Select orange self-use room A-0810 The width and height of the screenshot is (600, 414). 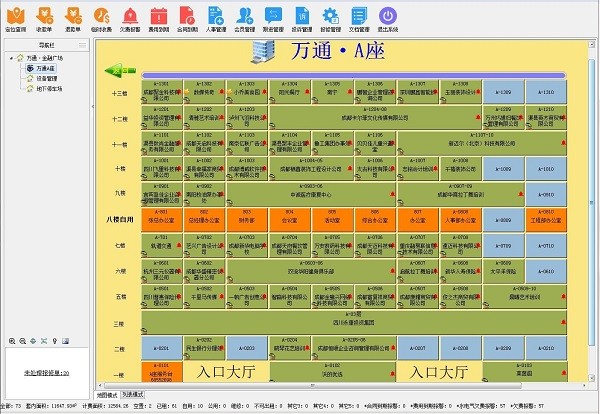[x=546, y=220]
